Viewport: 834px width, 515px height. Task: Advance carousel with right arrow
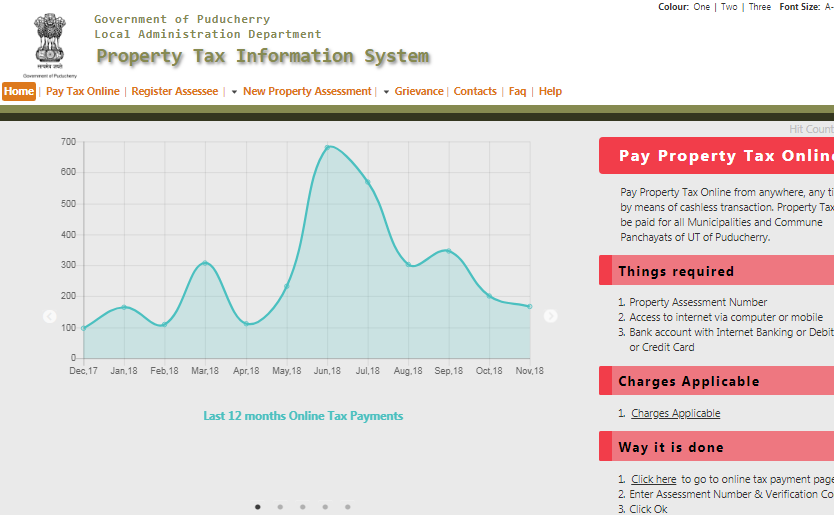(x=550, y=316)
